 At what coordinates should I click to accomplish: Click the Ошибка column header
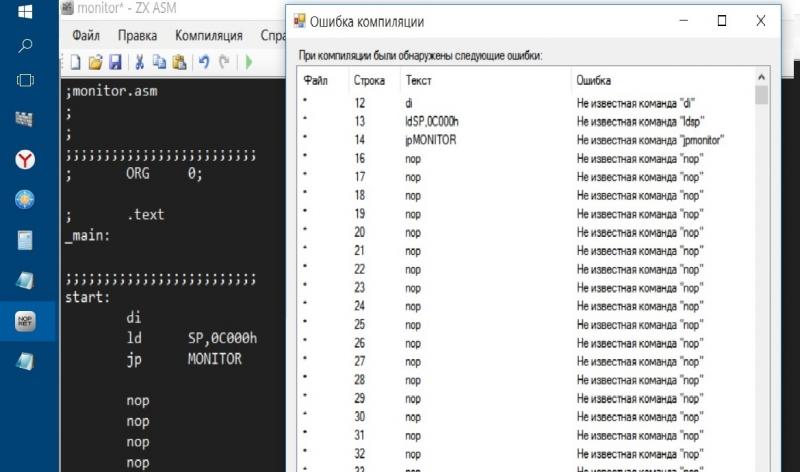(593, 80)
